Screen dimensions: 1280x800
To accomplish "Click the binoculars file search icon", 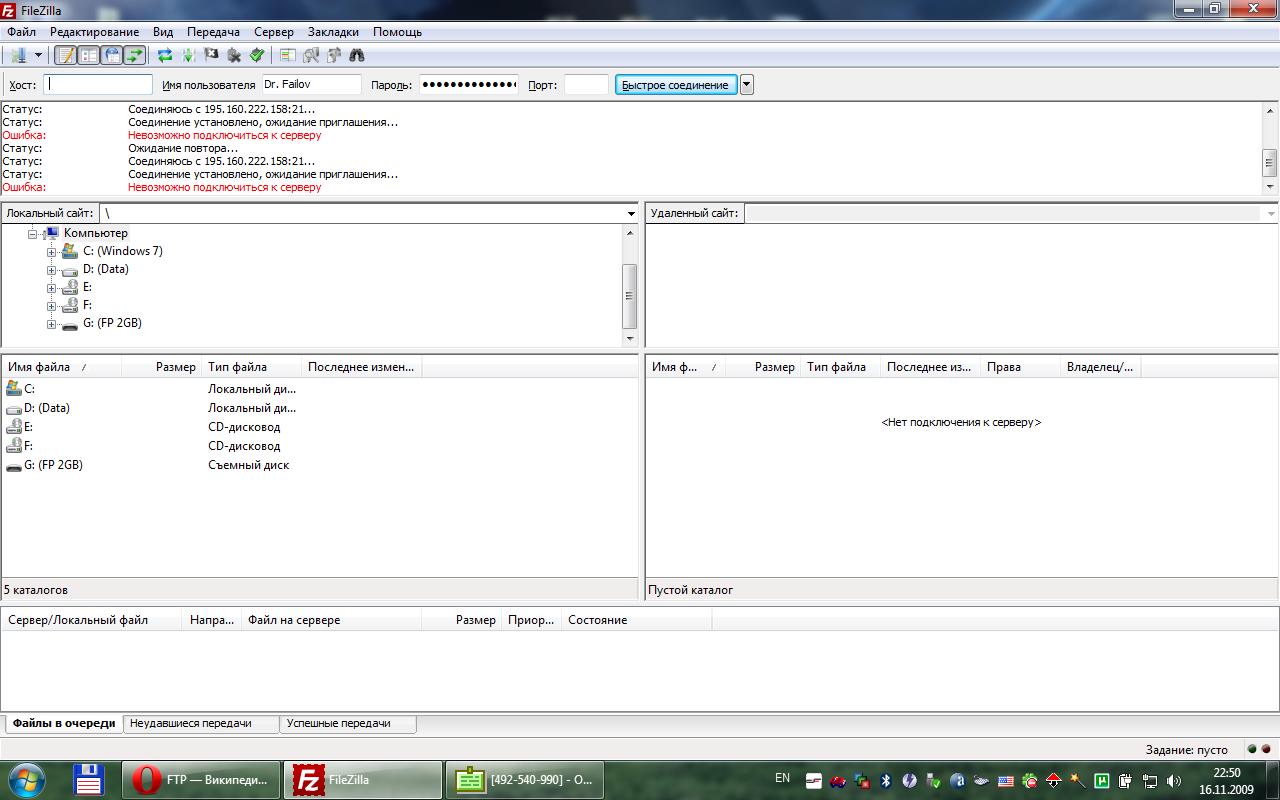I will 357,56.
